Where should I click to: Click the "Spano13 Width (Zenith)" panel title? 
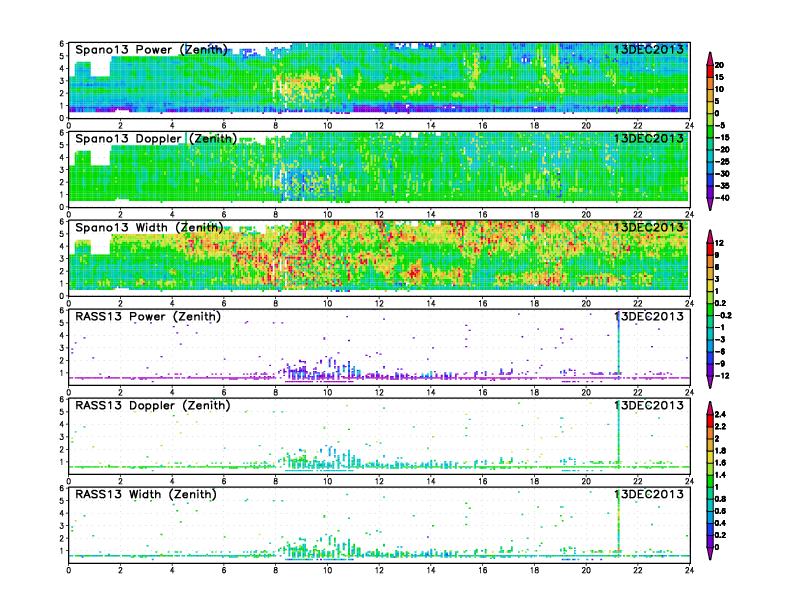149,227
